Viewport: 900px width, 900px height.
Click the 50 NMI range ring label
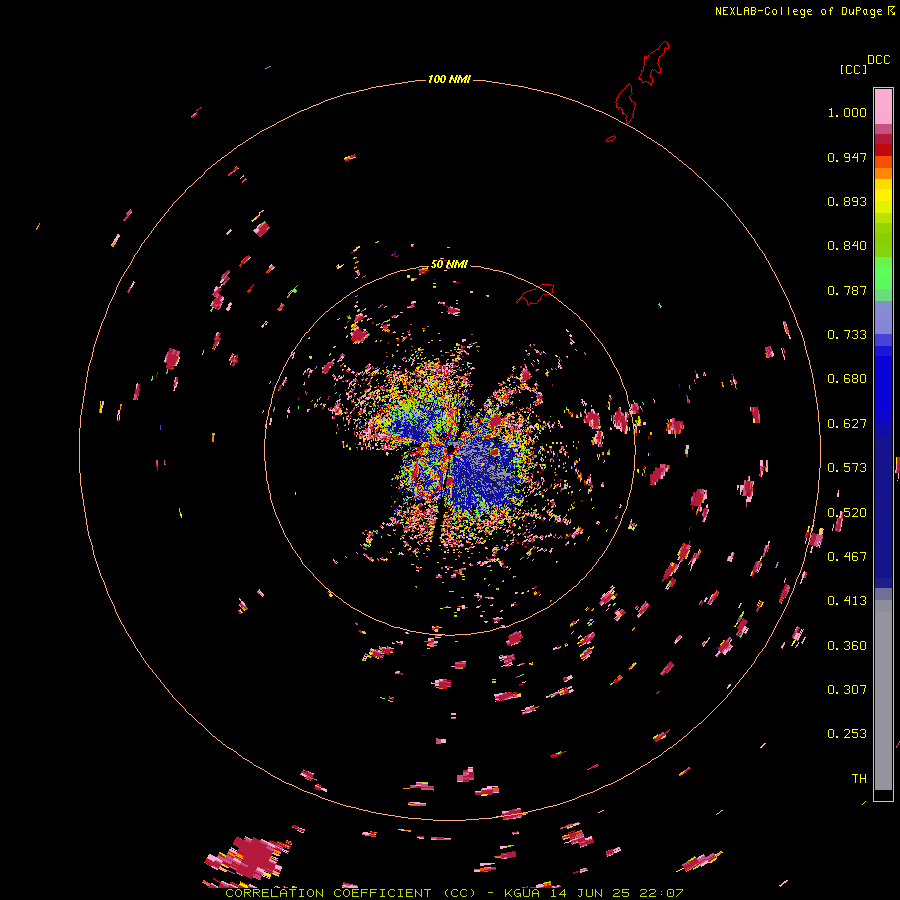click(449, 264)
